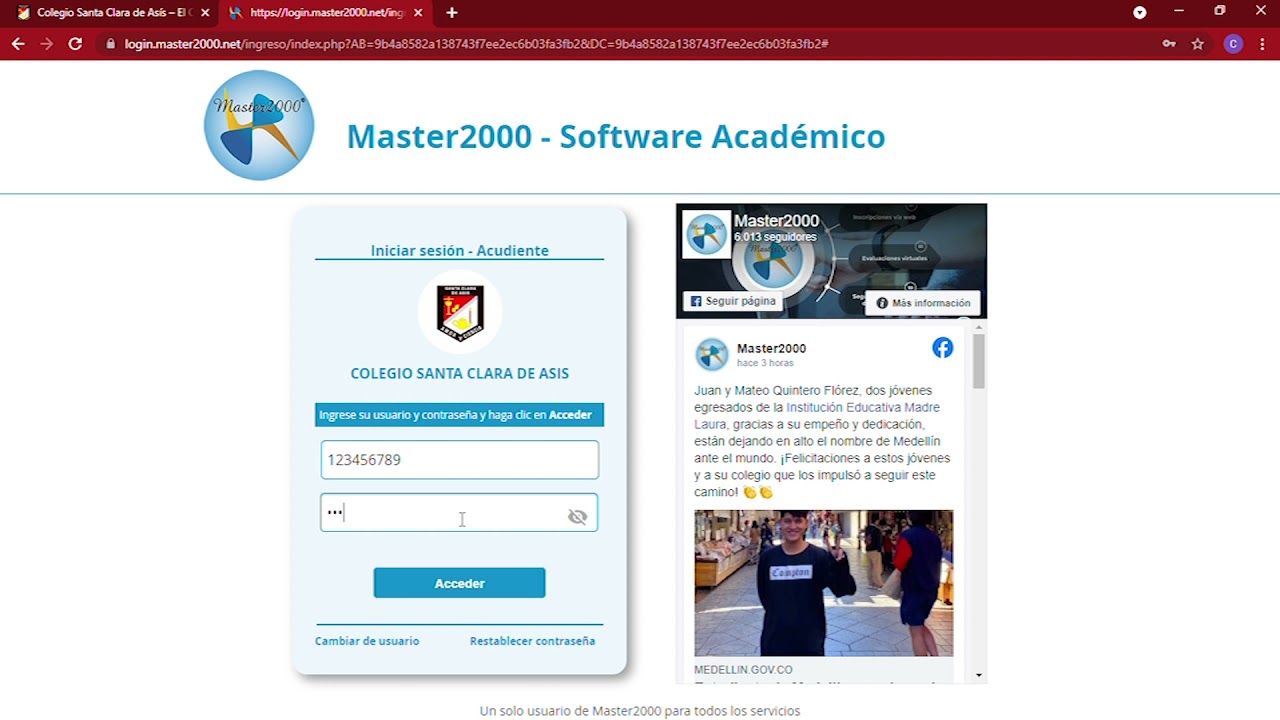The width and height of the screenshot is (1280, 720).
Task: Open a new tab with plus icon
Action: [452, 13]
